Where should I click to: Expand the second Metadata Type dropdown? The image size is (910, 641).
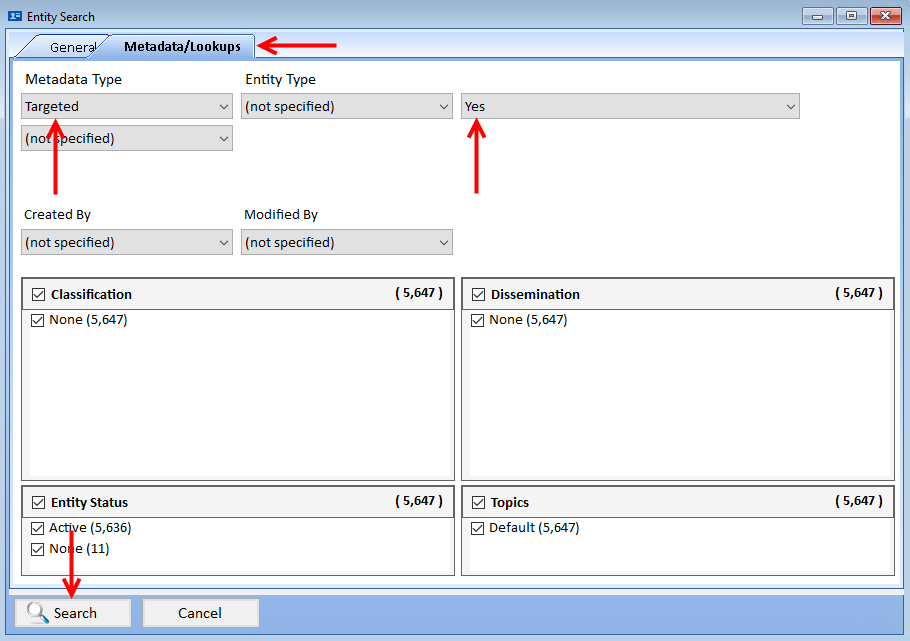click(x=223, y=138)
